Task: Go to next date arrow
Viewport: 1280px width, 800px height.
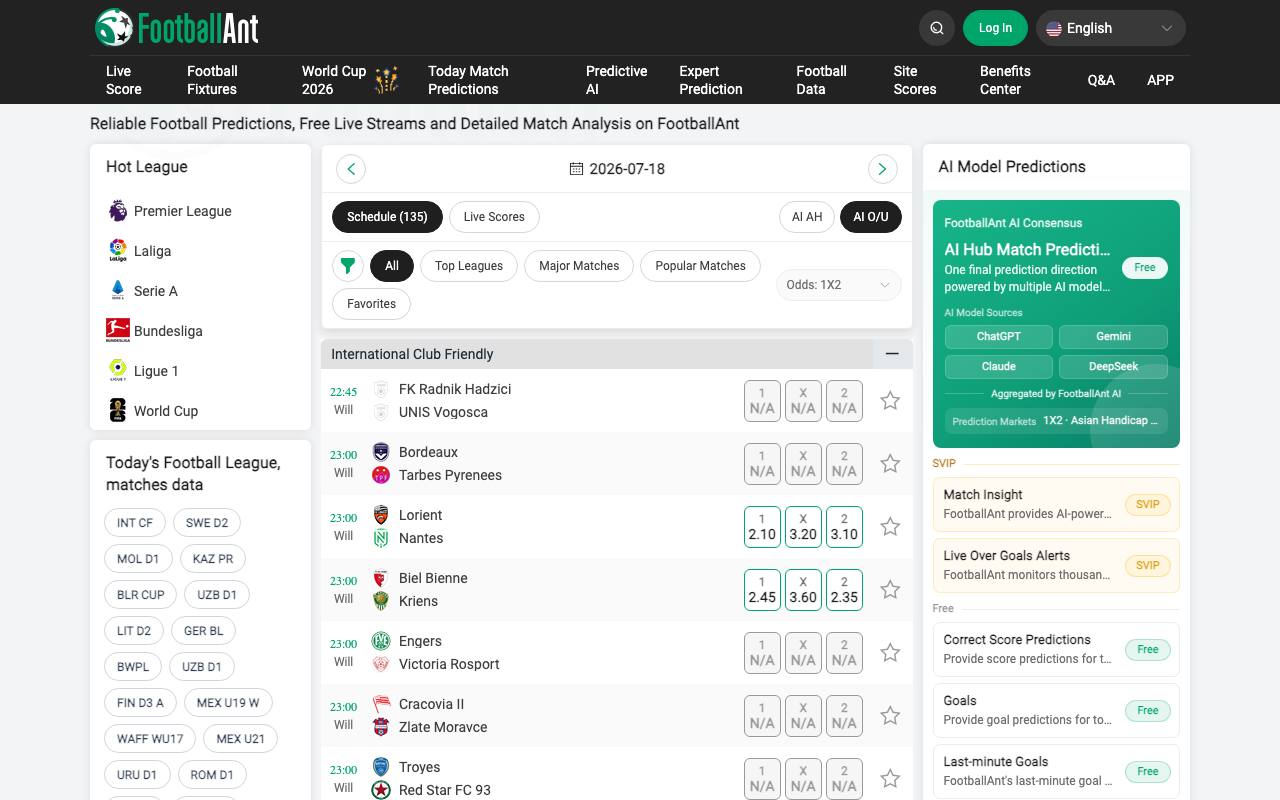Action: (x=882, y=169)
